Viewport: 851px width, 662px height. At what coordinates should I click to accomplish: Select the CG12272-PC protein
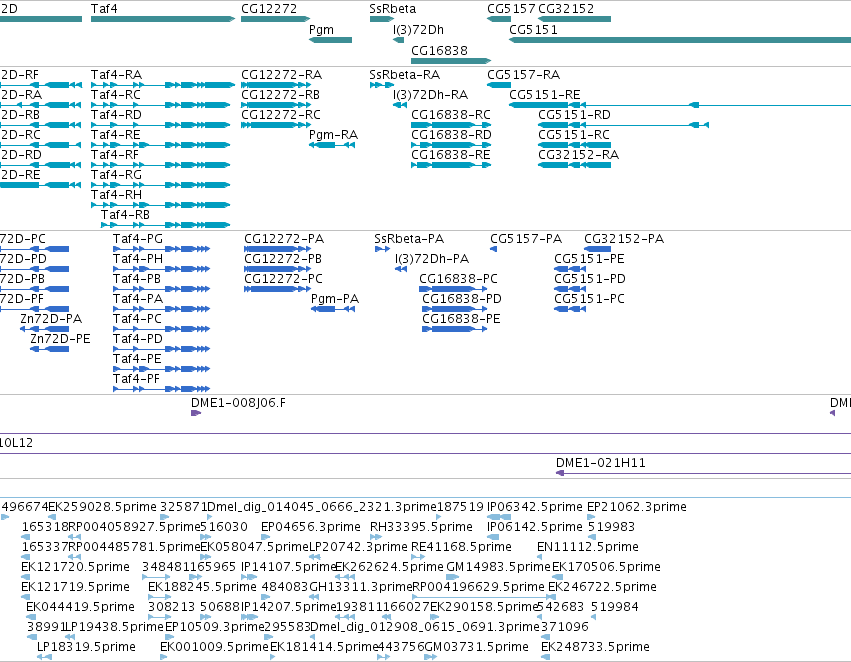(x=277, y=289)
